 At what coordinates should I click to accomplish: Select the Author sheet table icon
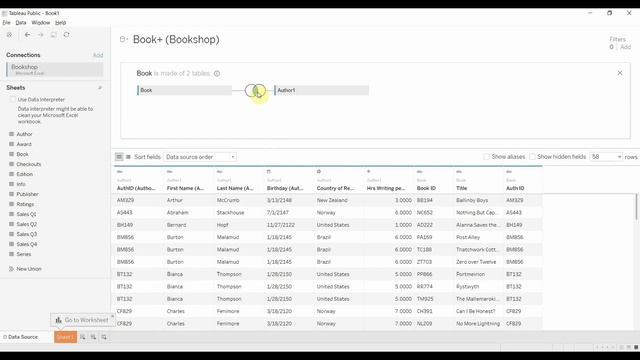[x=11, y=134]
